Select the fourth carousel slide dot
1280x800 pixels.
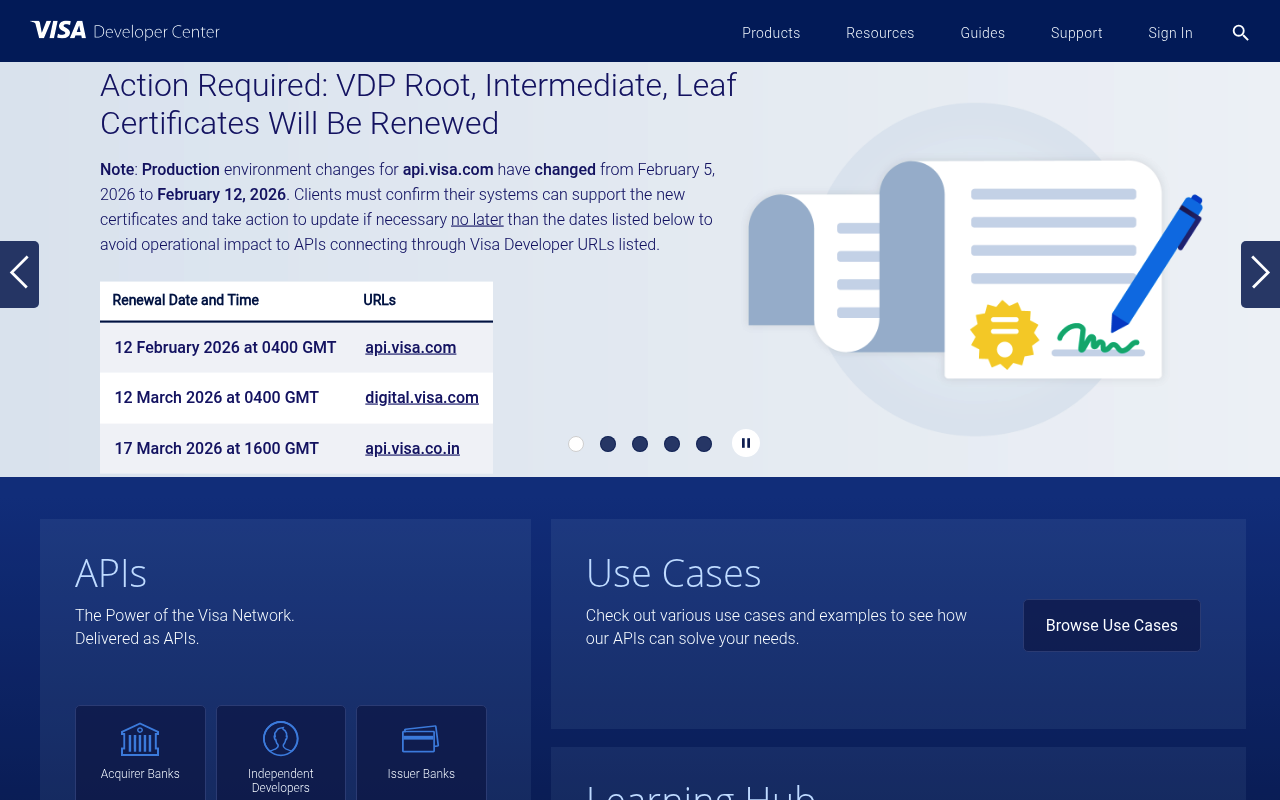pos(672,444)
